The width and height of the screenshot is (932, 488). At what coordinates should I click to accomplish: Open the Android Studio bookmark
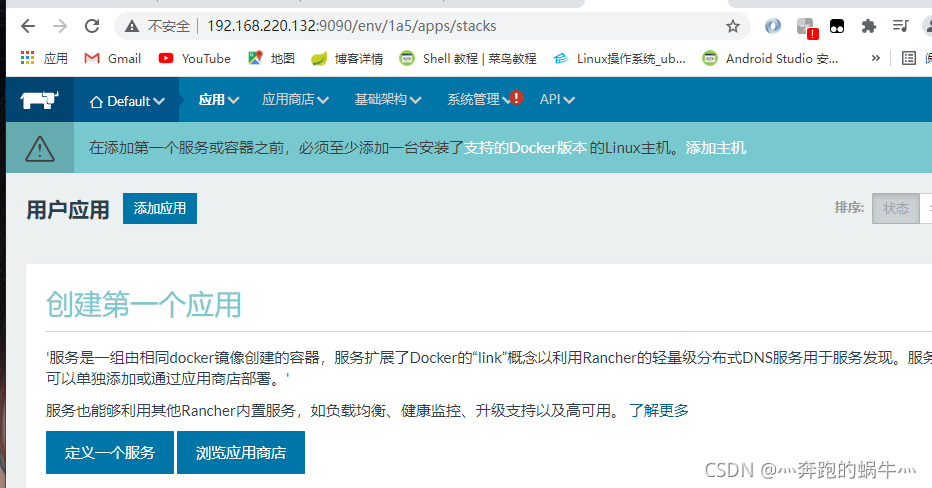(x=770, y=58)
